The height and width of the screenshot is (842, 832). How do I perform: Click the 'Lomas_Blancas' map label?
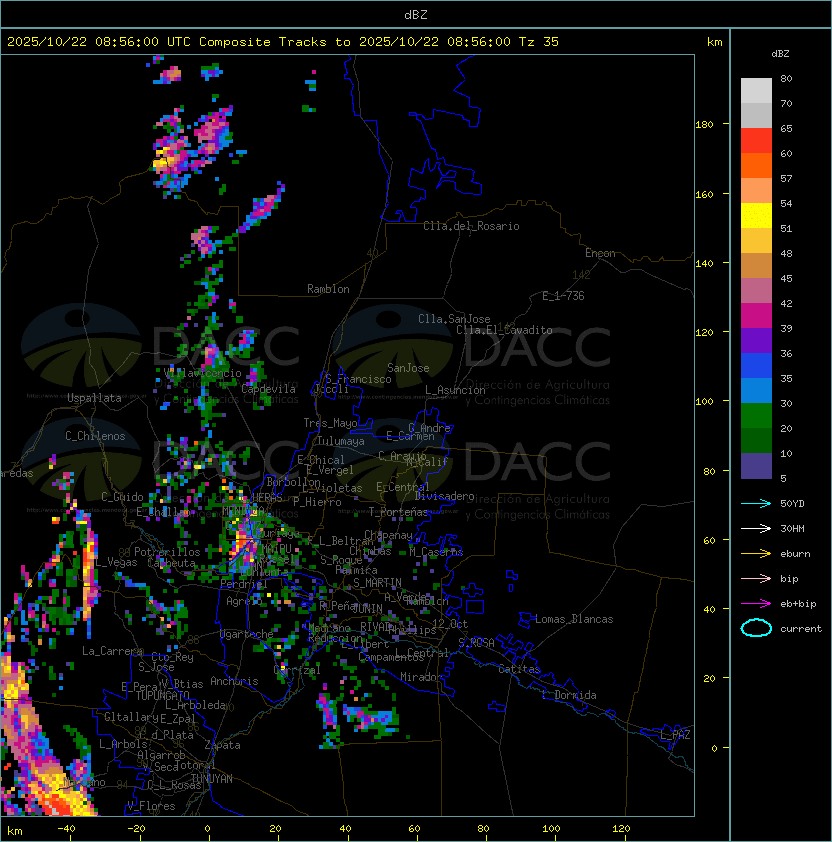coord(574,619)
